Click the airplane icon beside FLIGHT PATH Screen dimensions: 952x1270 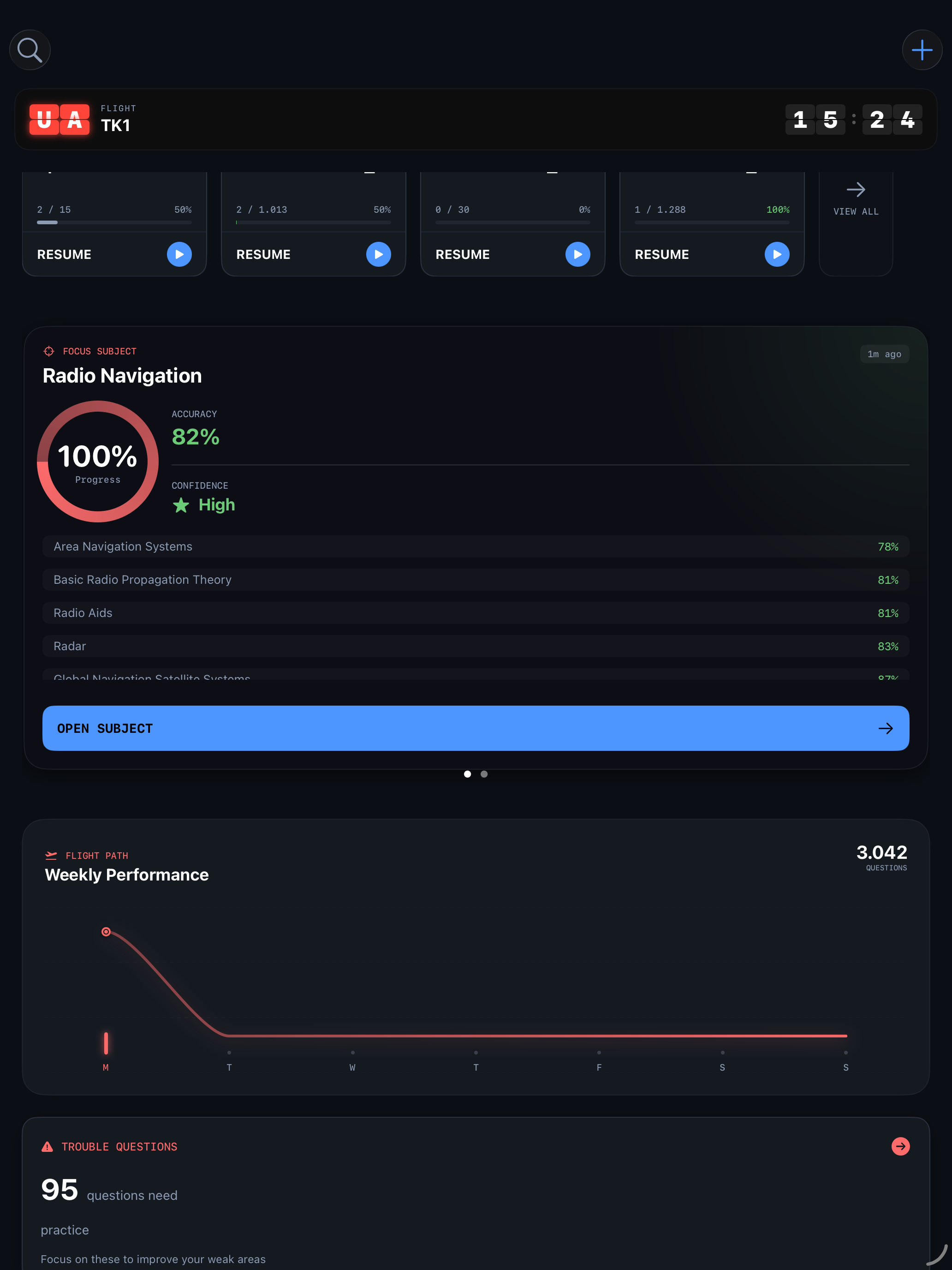(x=51, y=855)
